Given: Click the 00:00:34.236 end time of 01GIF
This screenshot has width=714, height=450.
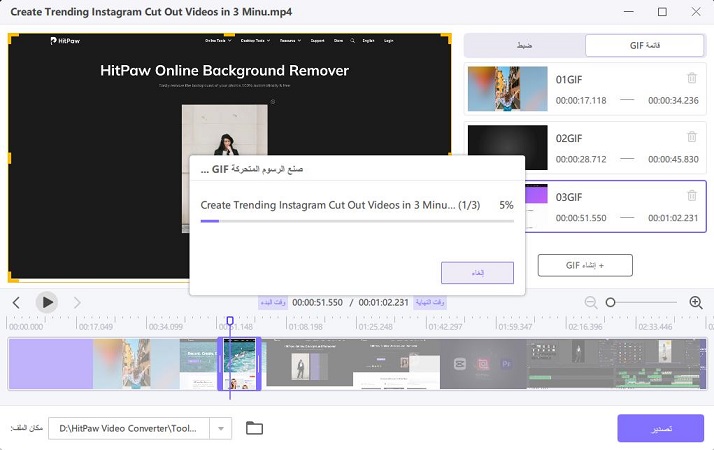Looking at the screenshot, I should tap(673, 101).
